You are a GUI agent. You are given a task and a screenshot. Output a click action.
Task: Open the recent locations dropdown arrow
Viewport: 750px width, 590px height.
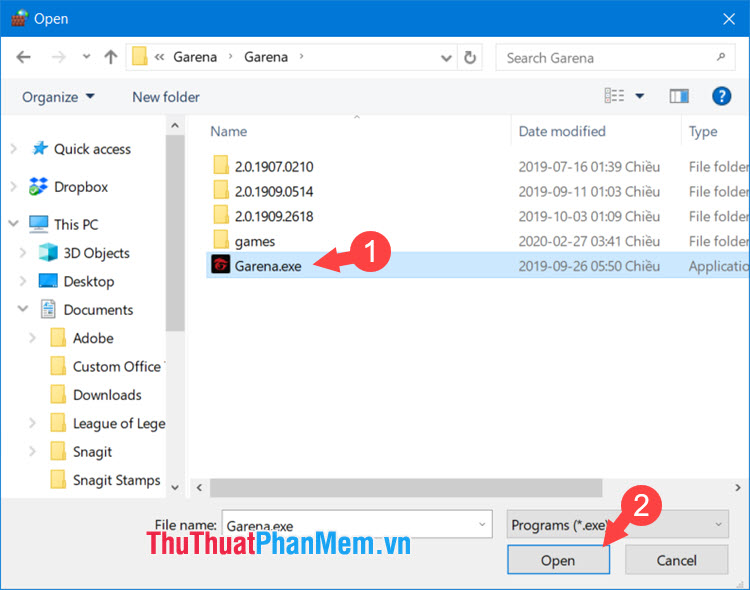click(86, 57)
